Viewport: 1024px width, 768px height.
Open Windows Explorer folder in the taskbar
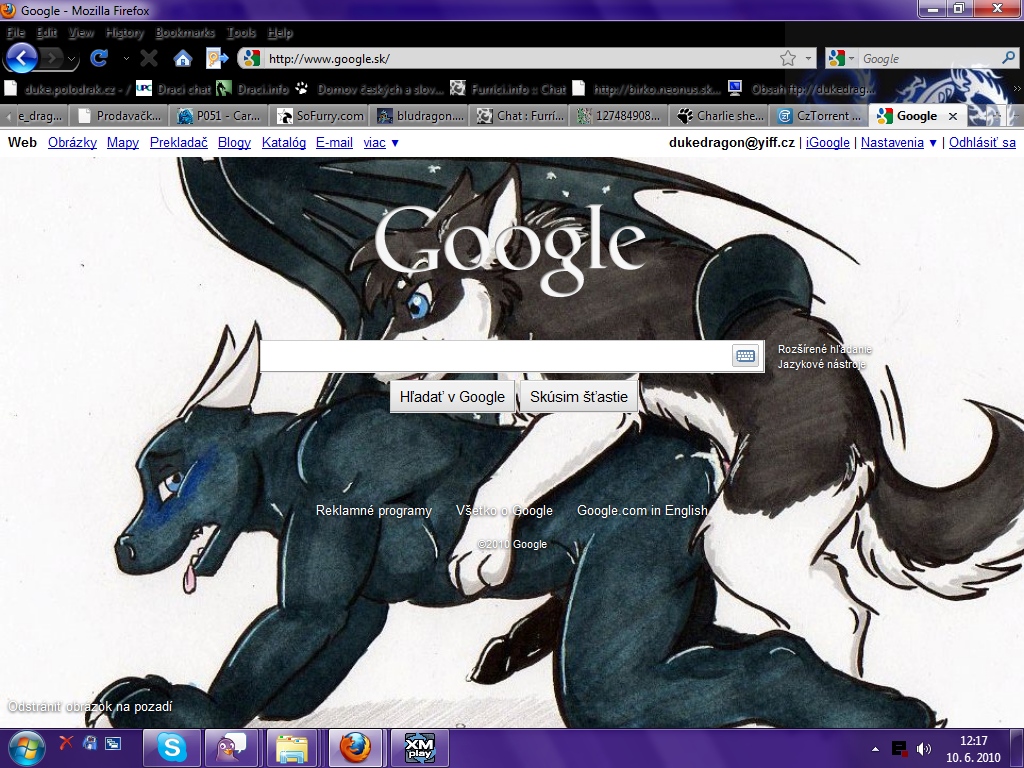click(x=292, y=748)
